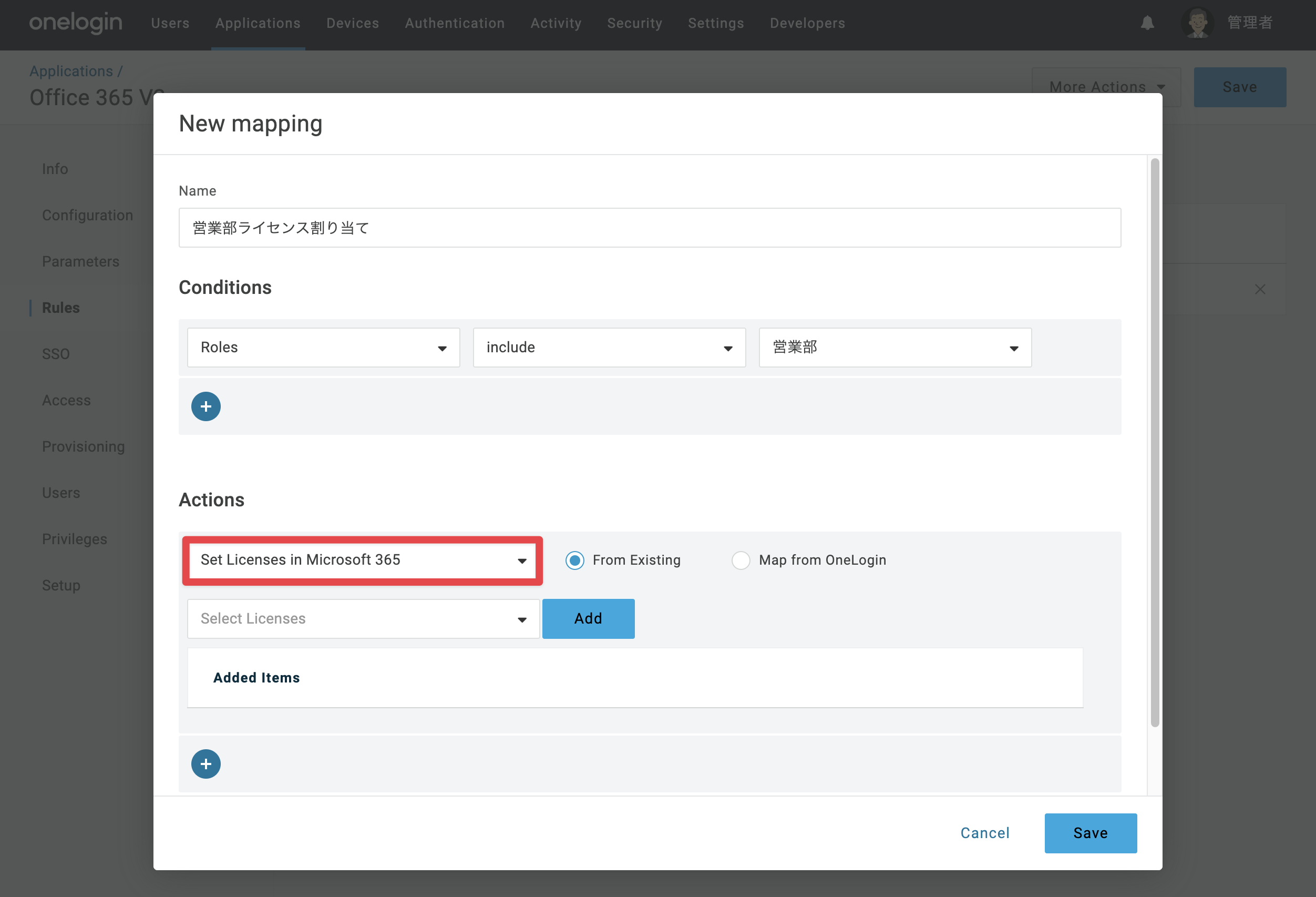Open the Settings top menu

[x=716, y=23]
